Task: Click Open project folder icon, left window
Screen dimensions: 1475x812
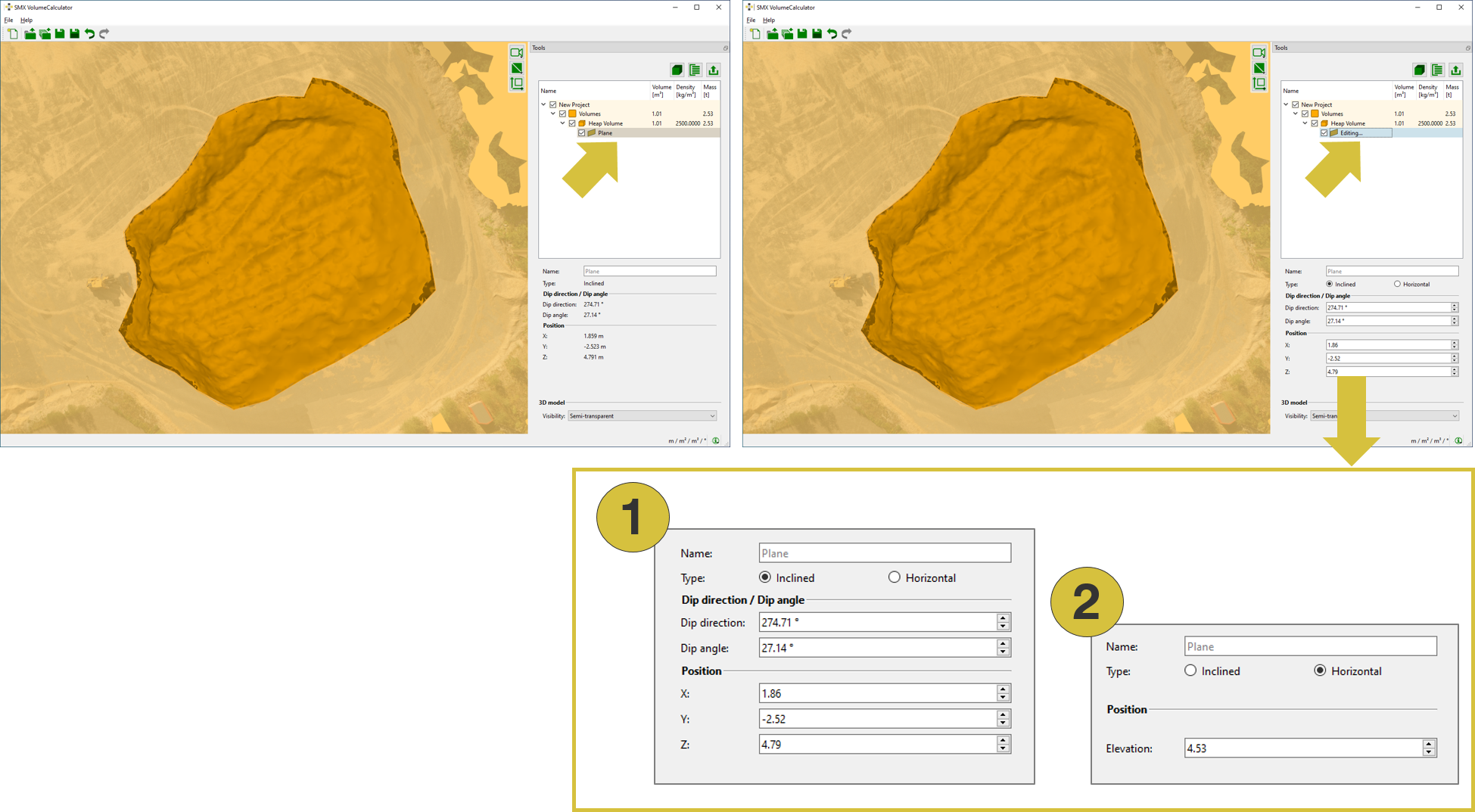Action: pos(30,33)
